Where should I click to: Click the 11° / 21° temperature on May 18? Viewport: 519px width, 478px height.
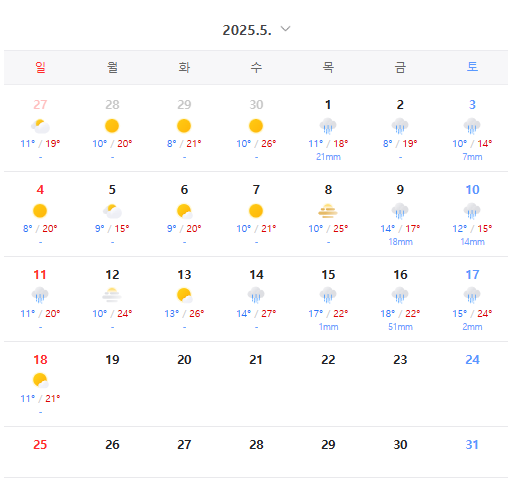coord(40,399)
